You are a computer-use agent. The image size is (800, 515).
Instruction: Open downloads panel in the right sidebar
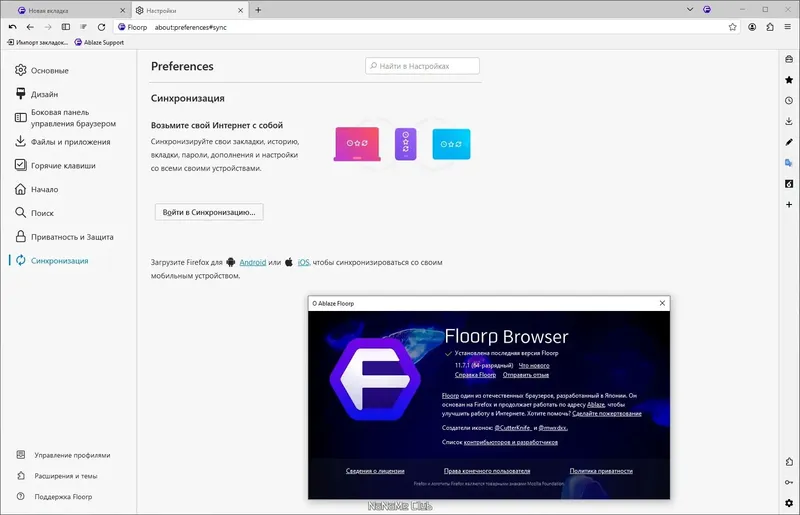789,121
